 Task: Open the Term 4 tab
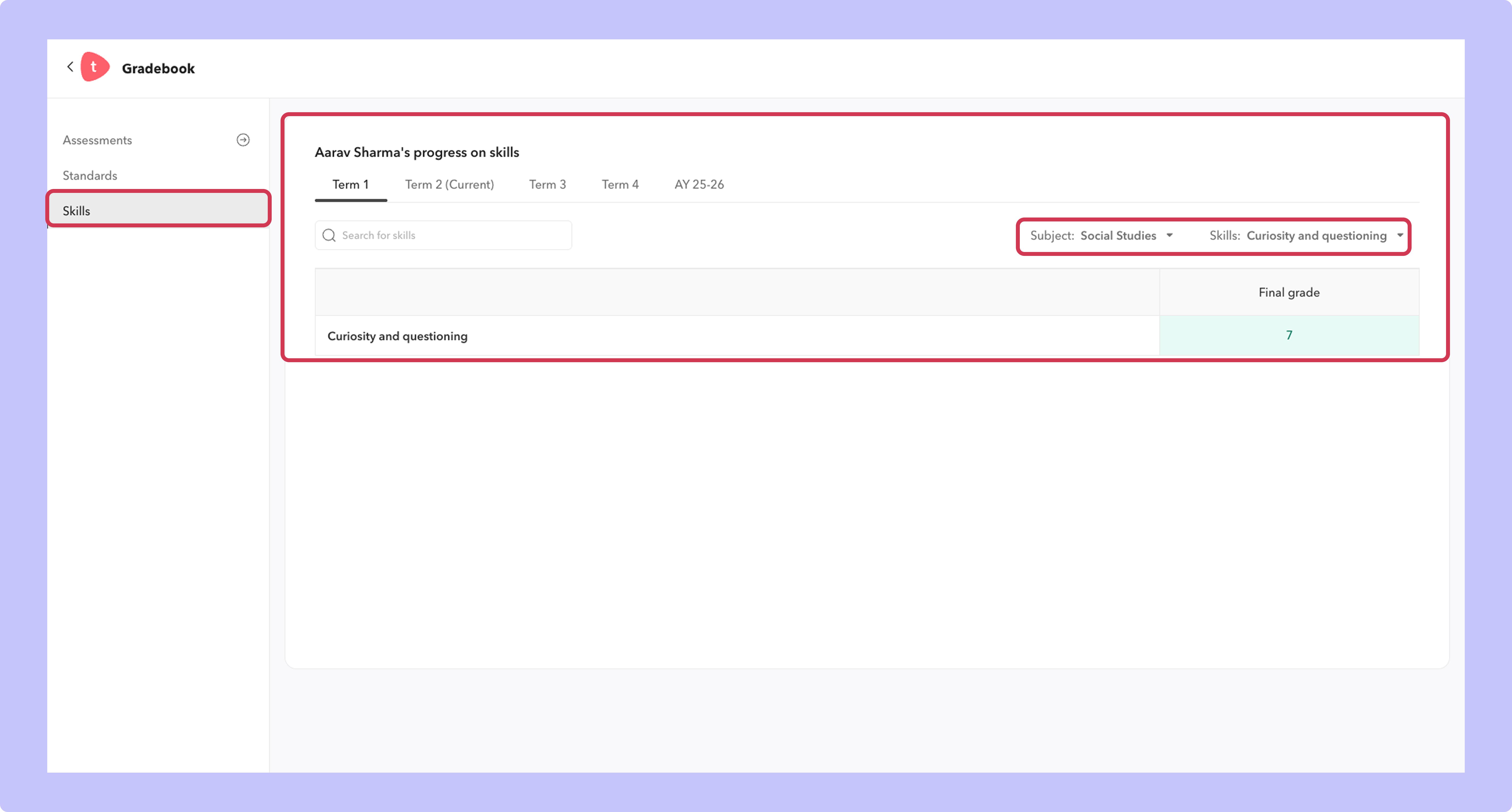click(620, 184)
